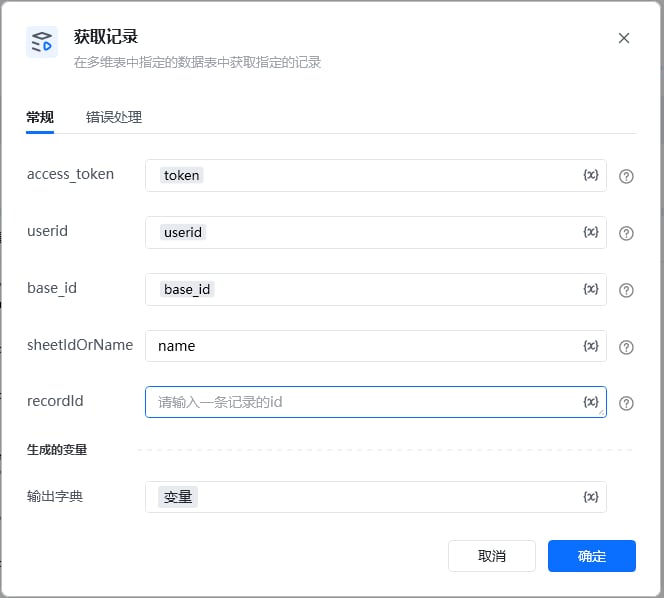Open variable picker {x} for recordId field
Screen dimensions: 664x598
(591, 401)
